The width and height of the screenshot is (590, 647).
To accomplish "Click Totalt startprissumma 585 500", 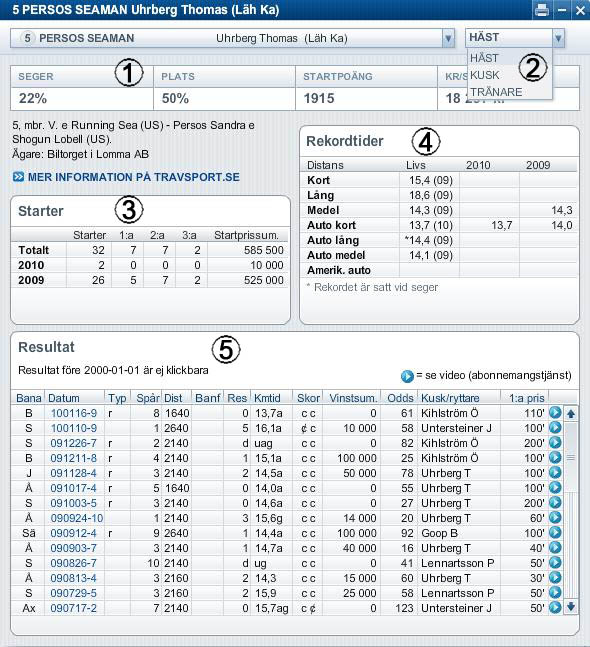I will tap(264, 250).
